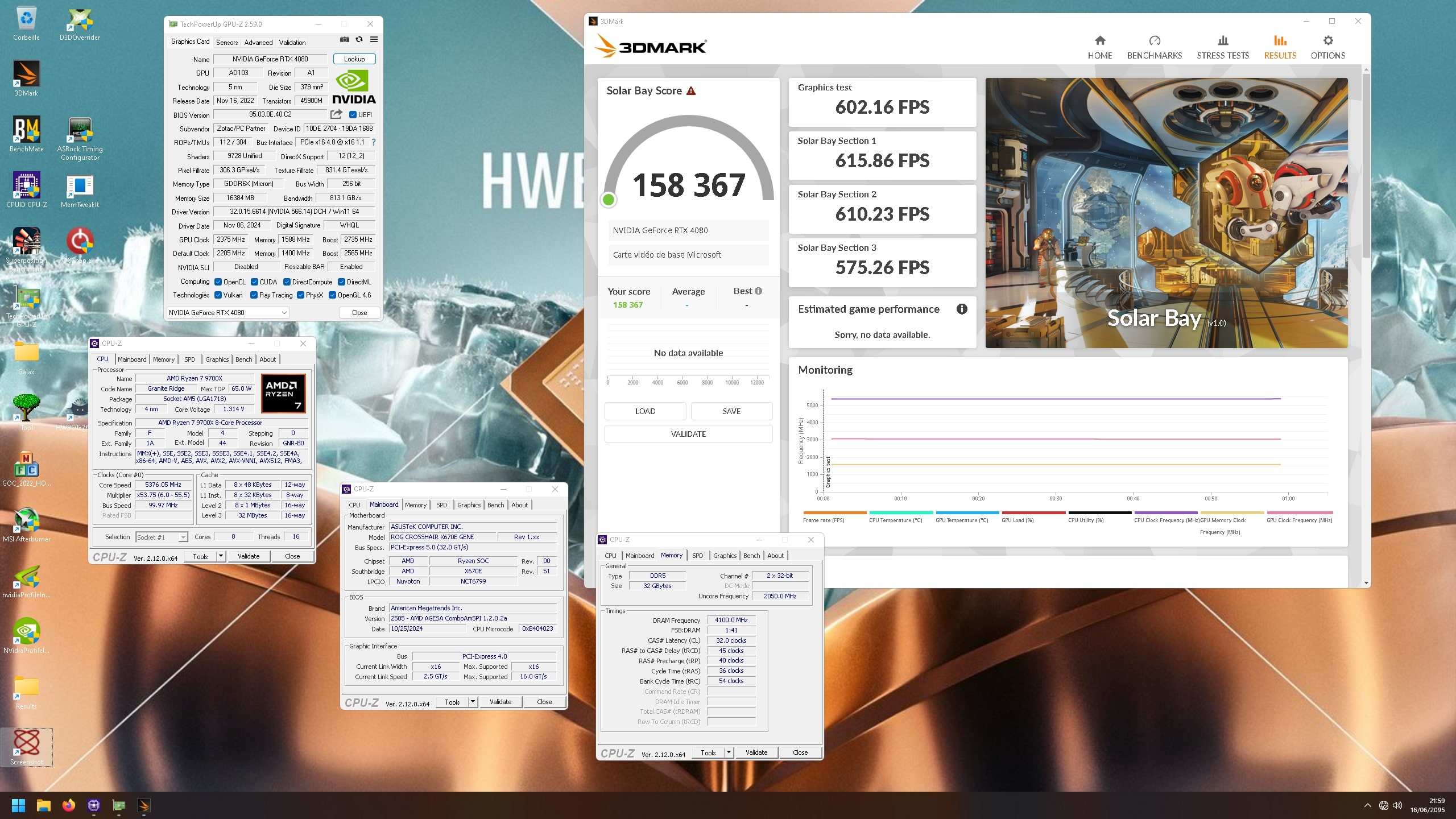
Task: Click VALIDATE button in 3DMark
Action: pos(688,434)
